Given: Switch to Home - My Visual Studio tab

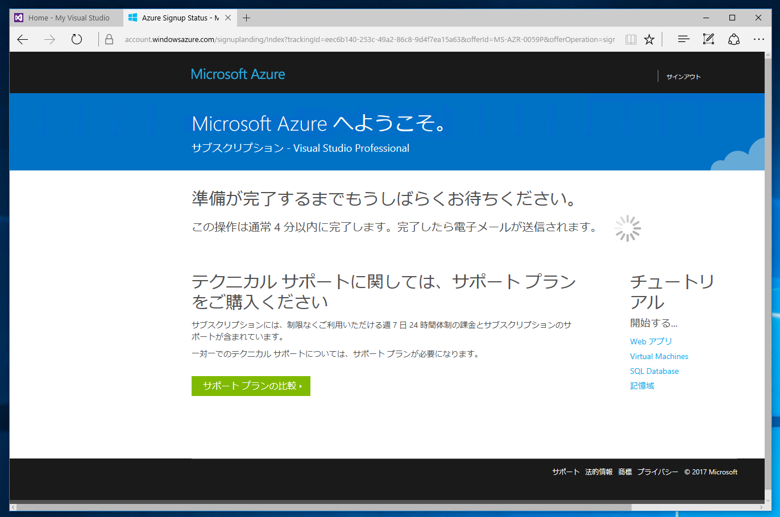Looking at the screenshot, I should 66,18.
